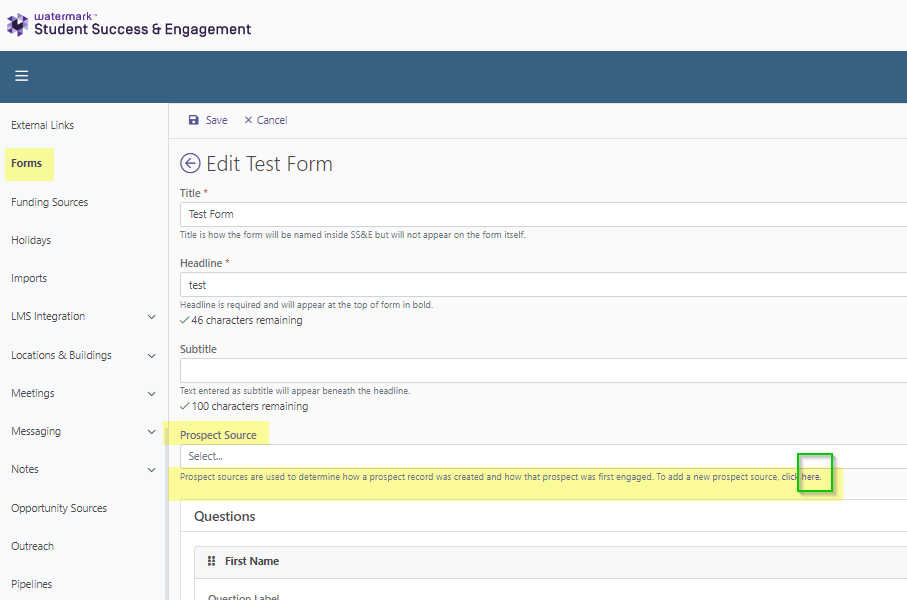The width and height of the screenshot is (907, 600).
Task: Open Opportunity Sources in the sidebar
Action: 59,508
